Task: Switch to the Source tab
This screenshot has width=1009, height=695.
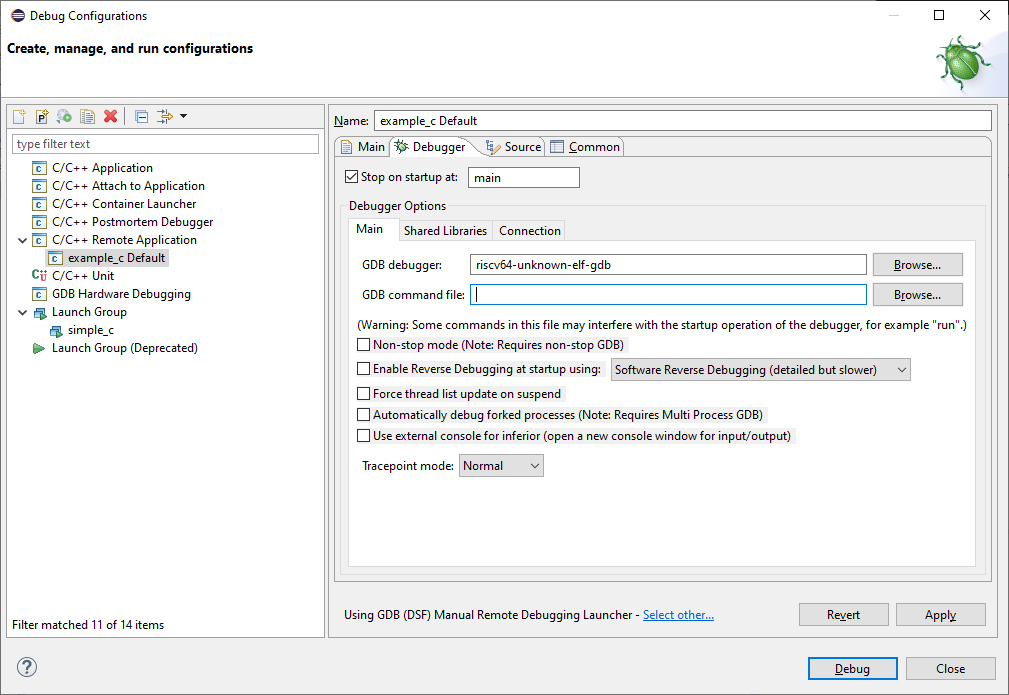Action: click(513, 147)
